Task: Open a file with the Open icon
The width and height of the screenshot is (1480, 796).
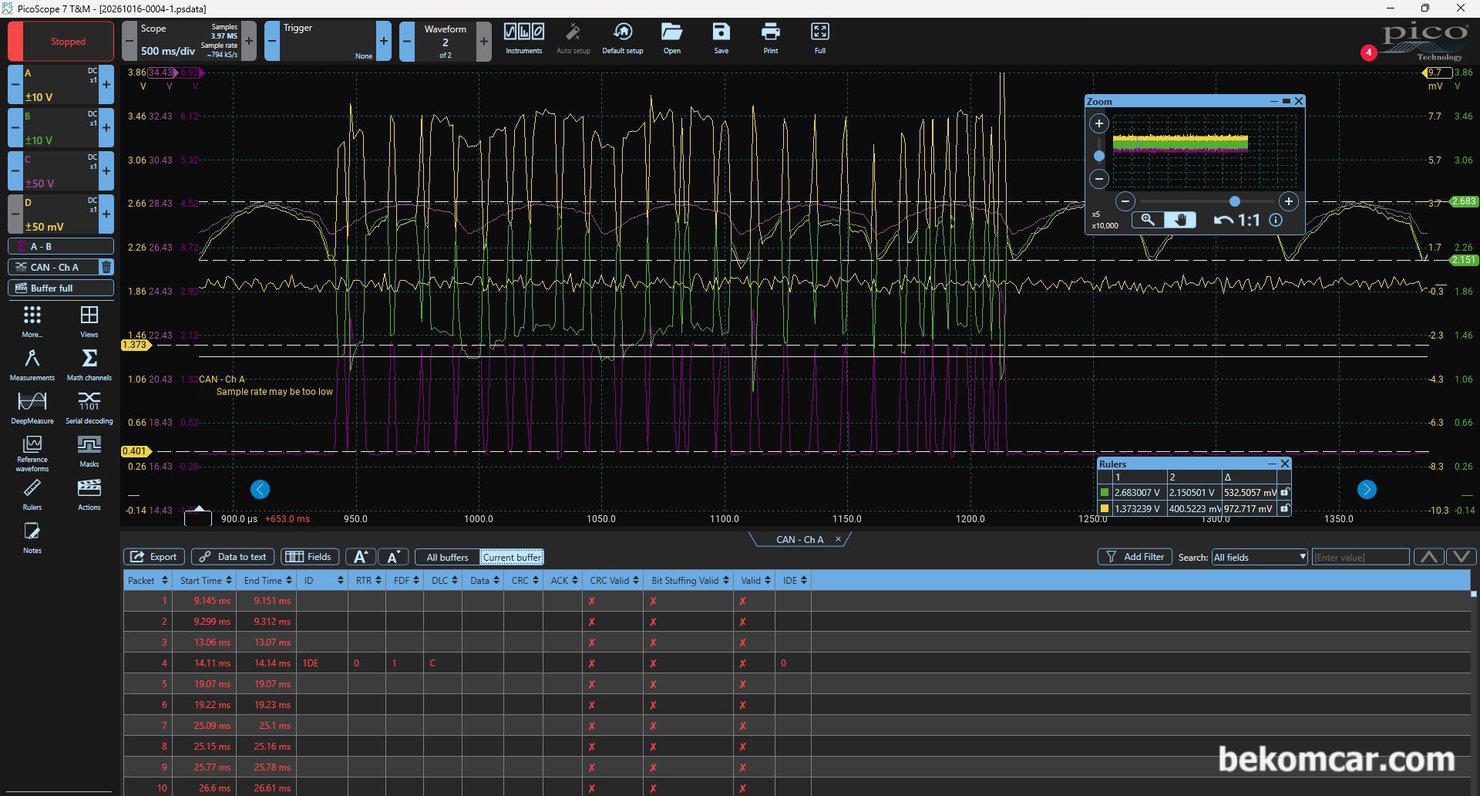Action: (x=671, y=38)
